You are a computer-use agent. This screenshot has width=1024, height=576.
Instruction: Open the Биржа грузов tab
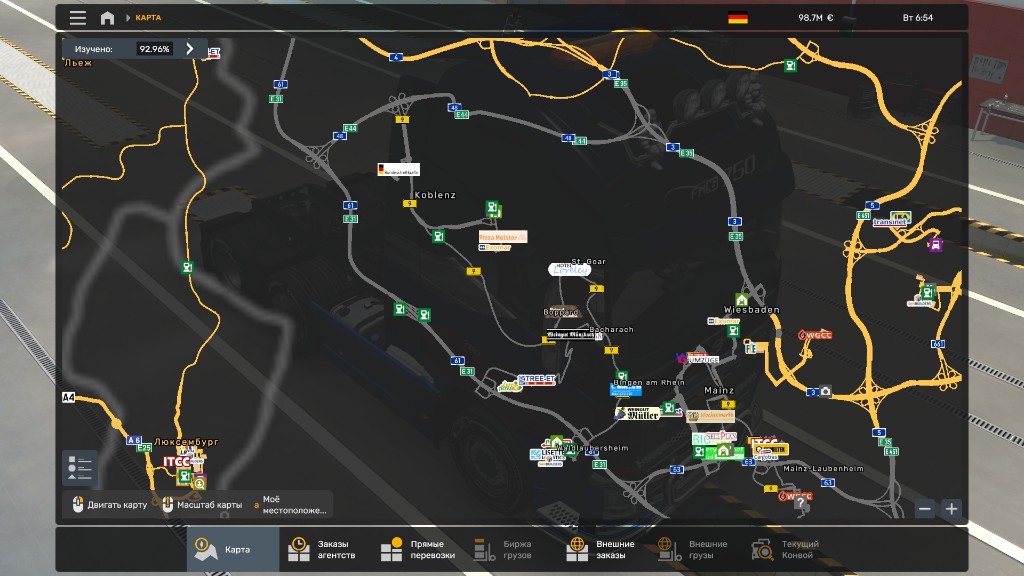(x=511, y=549)
